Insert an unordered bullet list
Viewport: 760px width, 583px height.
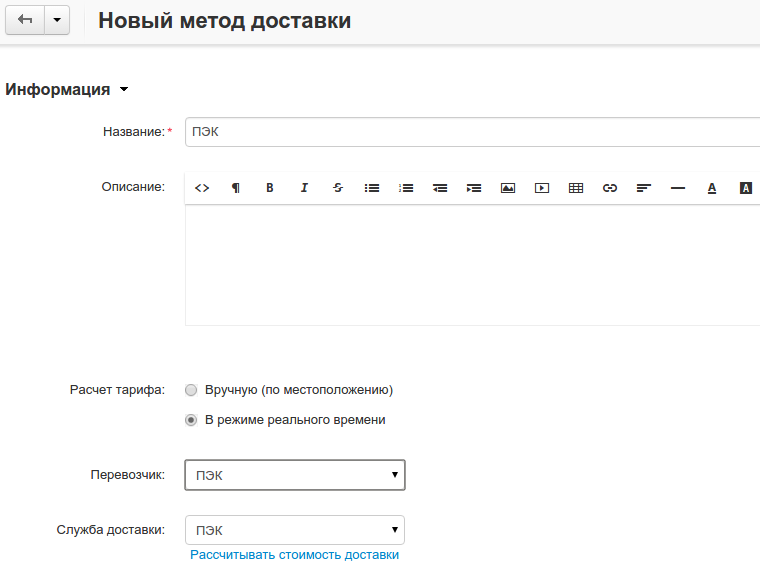click(372, 188)
